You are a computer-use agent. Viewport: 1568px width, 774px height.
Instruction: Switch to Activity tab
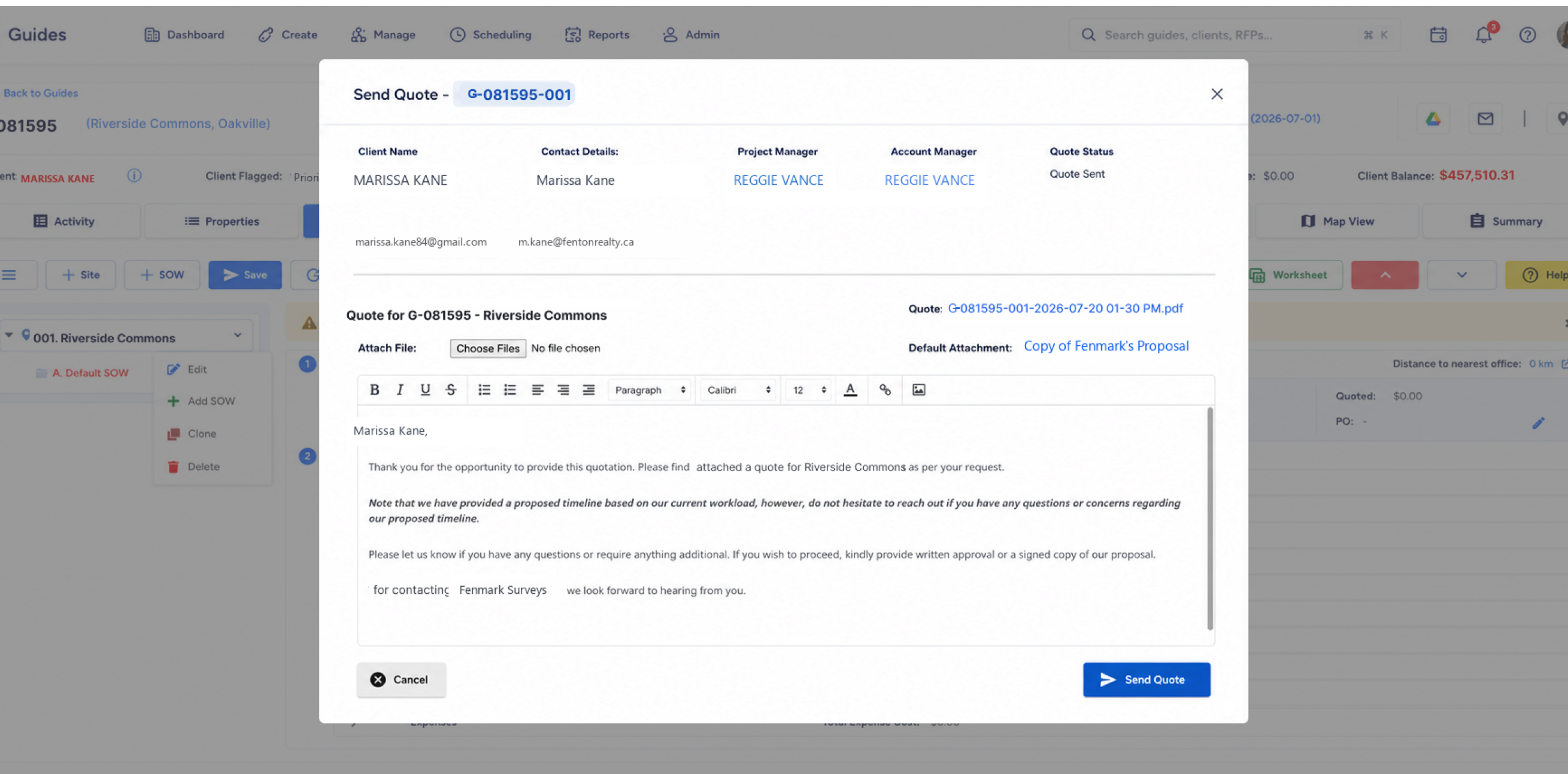click(65, 221)
